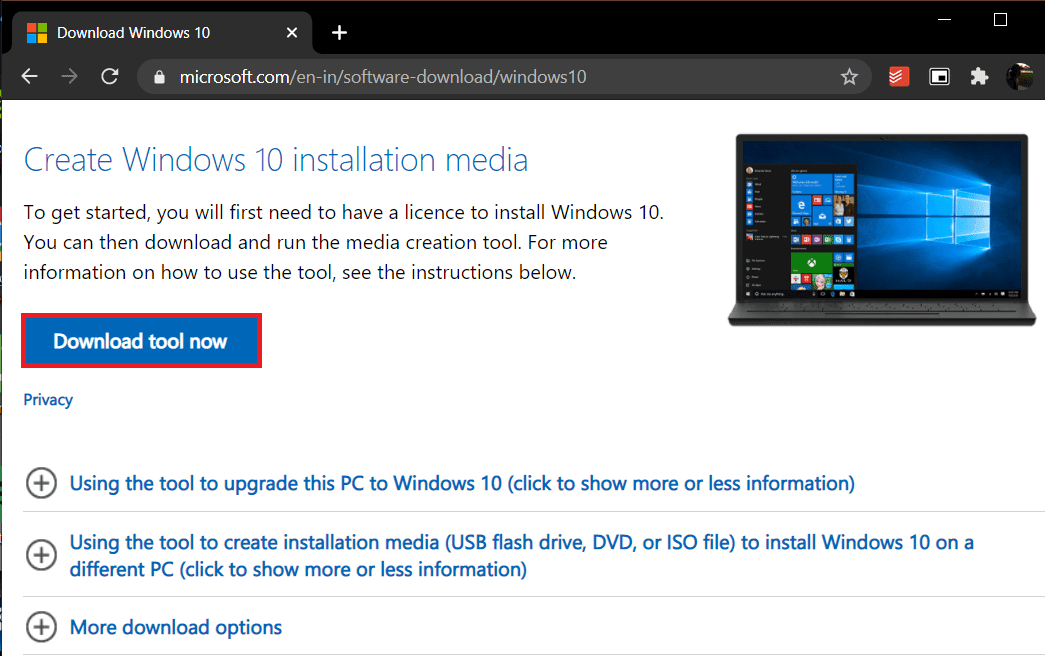Open the picture-in-picture extension icon
This screenshot has height=656, width=1045.
[939, 77]
